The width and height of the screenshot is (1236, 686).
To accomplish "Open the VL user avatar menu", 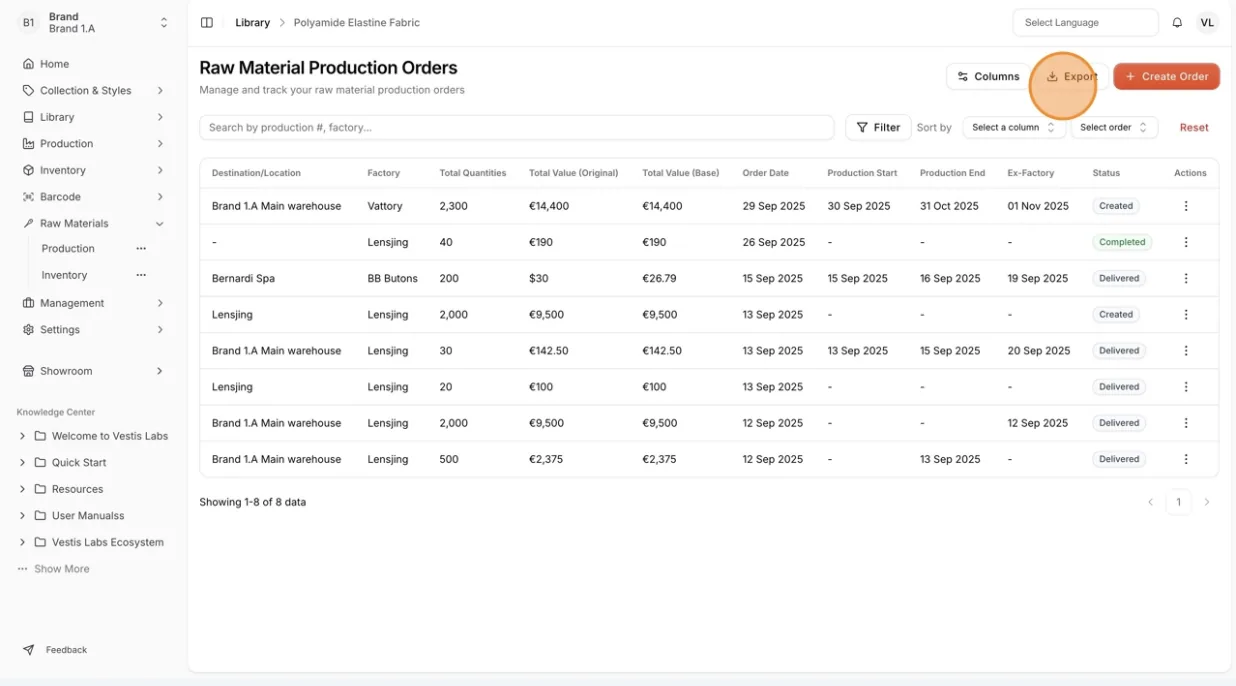I will pos(1207,23).
